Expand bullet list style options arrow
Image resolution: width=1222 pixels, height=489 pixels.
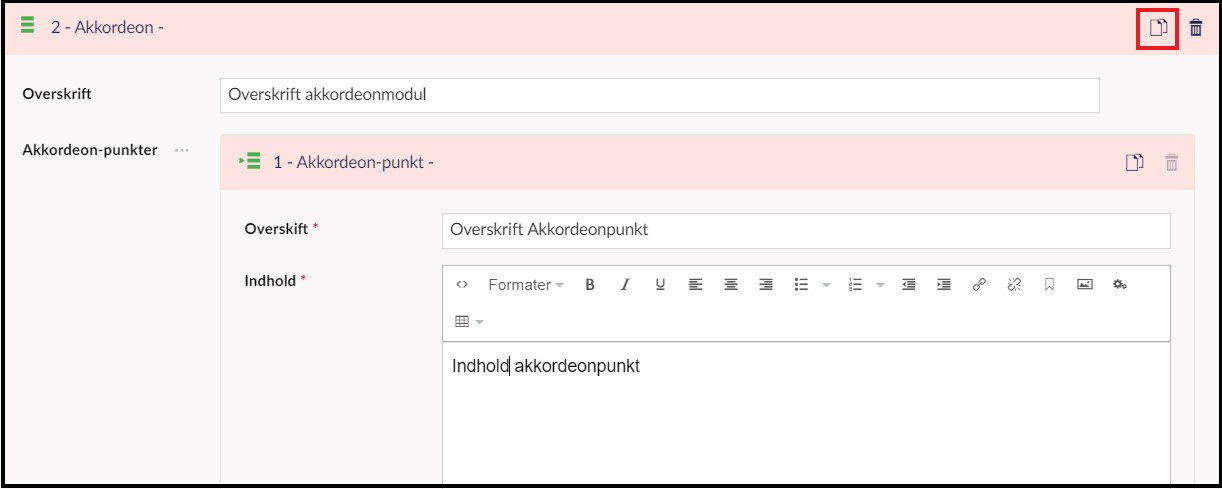pyautogui.click(x=826, y=285)
